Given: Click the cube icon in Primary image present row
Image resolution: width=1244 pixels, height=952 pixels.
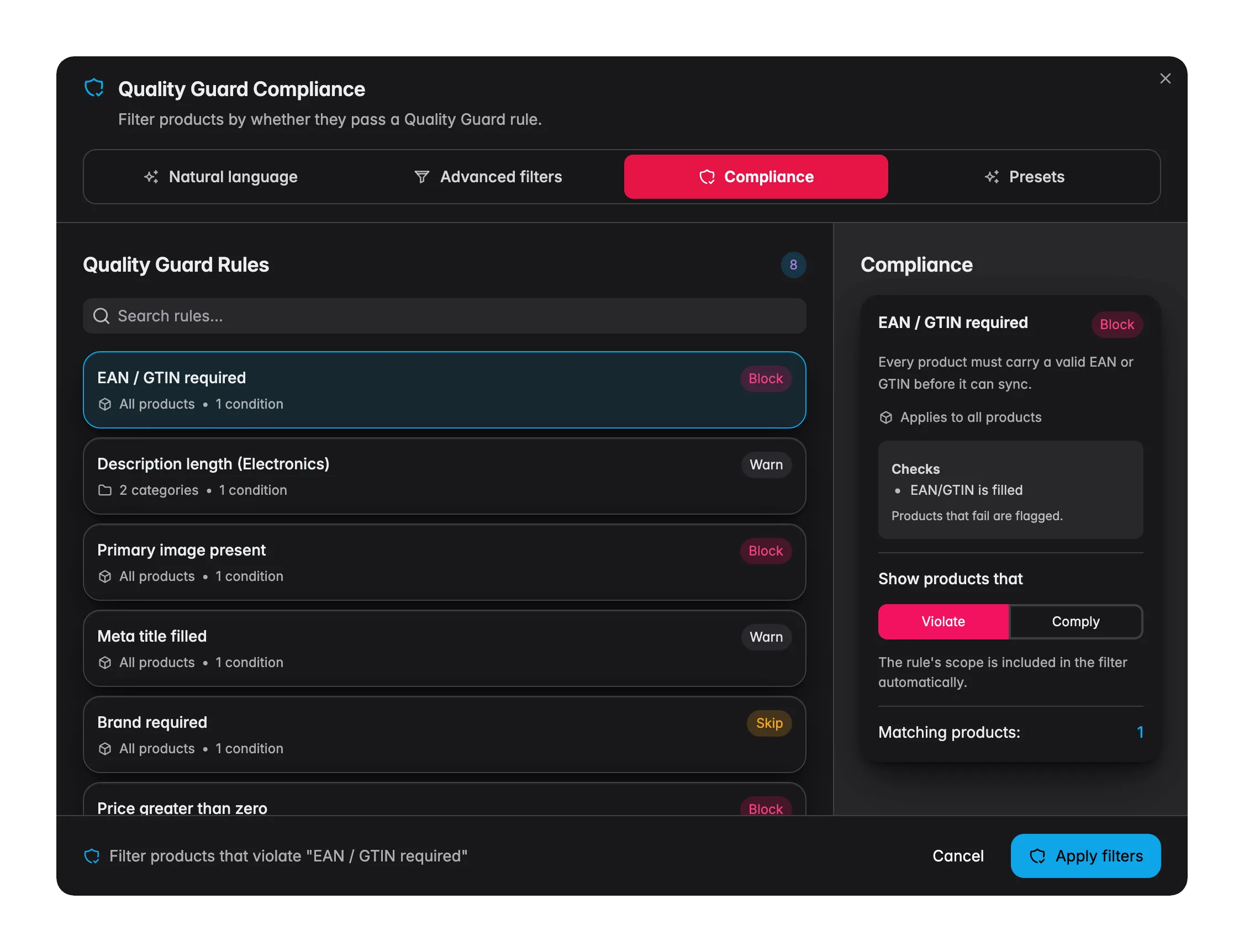Looking at the screenshot, I should click(105, 577).
